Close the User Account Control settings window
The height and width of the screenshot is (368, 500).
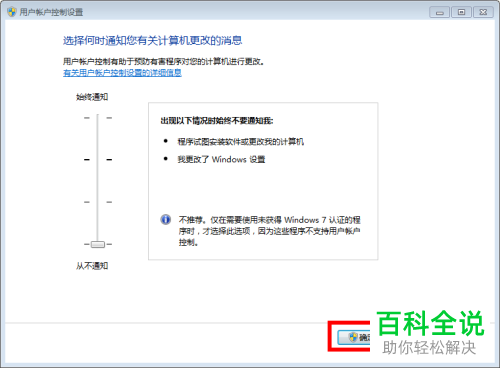click(483, 12)
